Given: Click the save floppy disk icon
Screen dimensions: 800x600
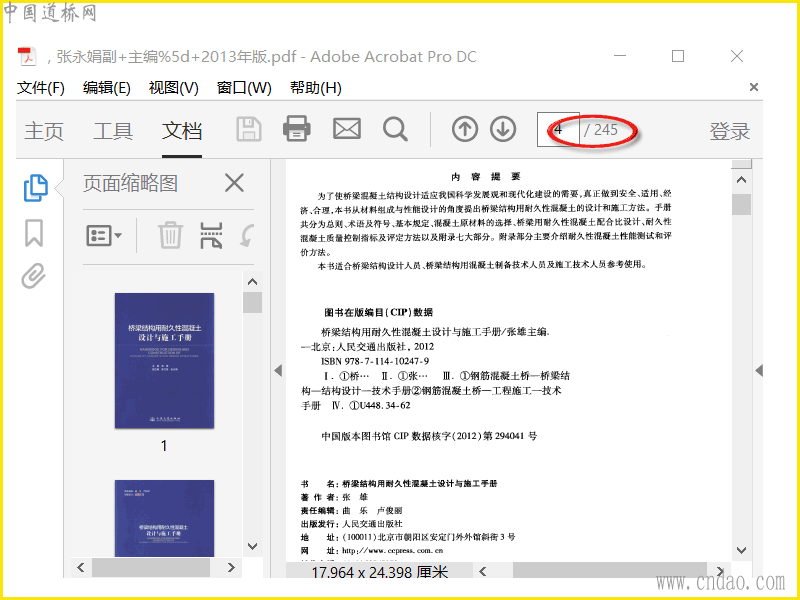Looking at the screenshot, I should (x=249, y=129).
